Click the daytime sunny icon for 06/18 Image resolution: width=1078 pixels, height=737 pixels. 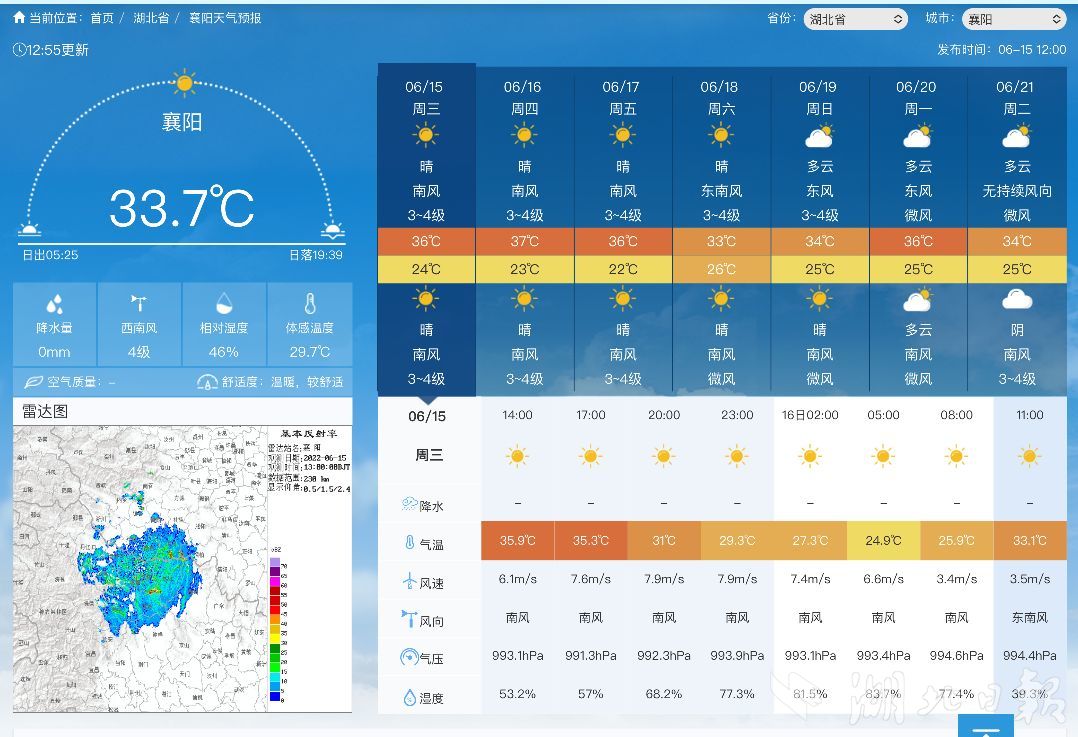[721, 135]
